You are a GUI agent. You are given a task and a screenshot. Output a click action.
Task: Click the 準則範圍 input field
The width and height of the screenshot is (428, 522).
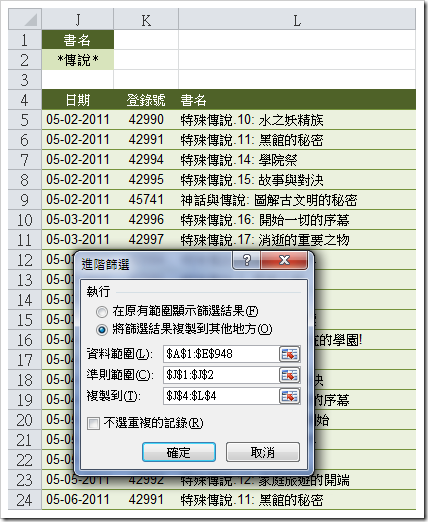(x=221, y=375)
